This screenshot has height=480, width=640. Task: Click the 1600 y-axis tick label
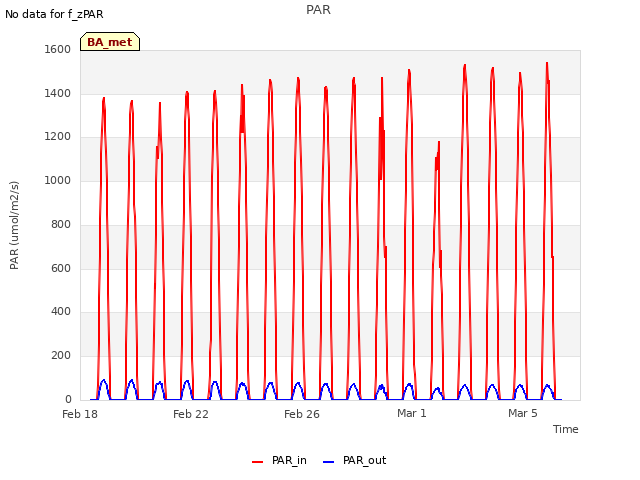(x=58, y=49)
